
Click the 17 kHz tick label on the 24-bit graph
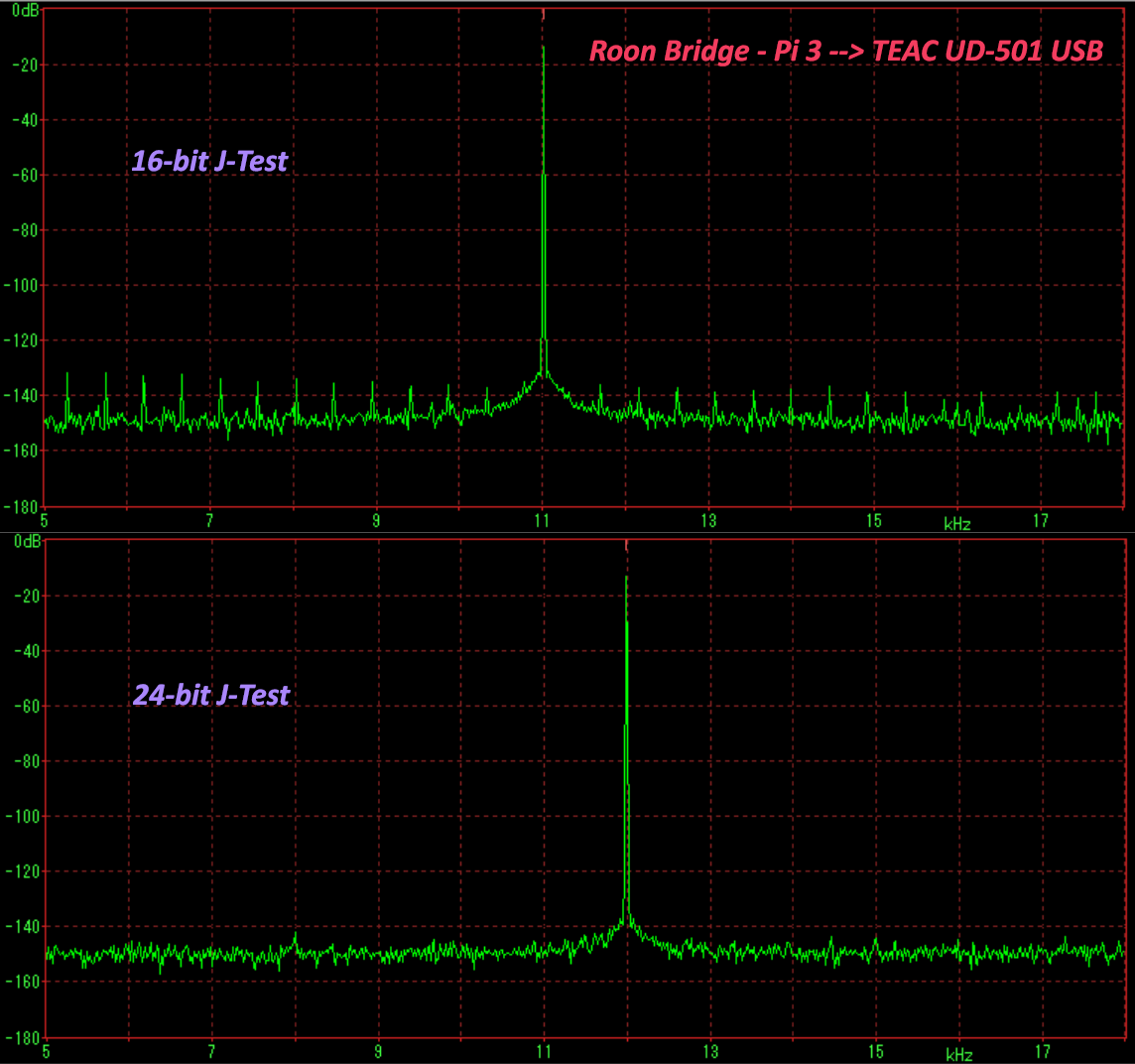click(1043, 1052)
